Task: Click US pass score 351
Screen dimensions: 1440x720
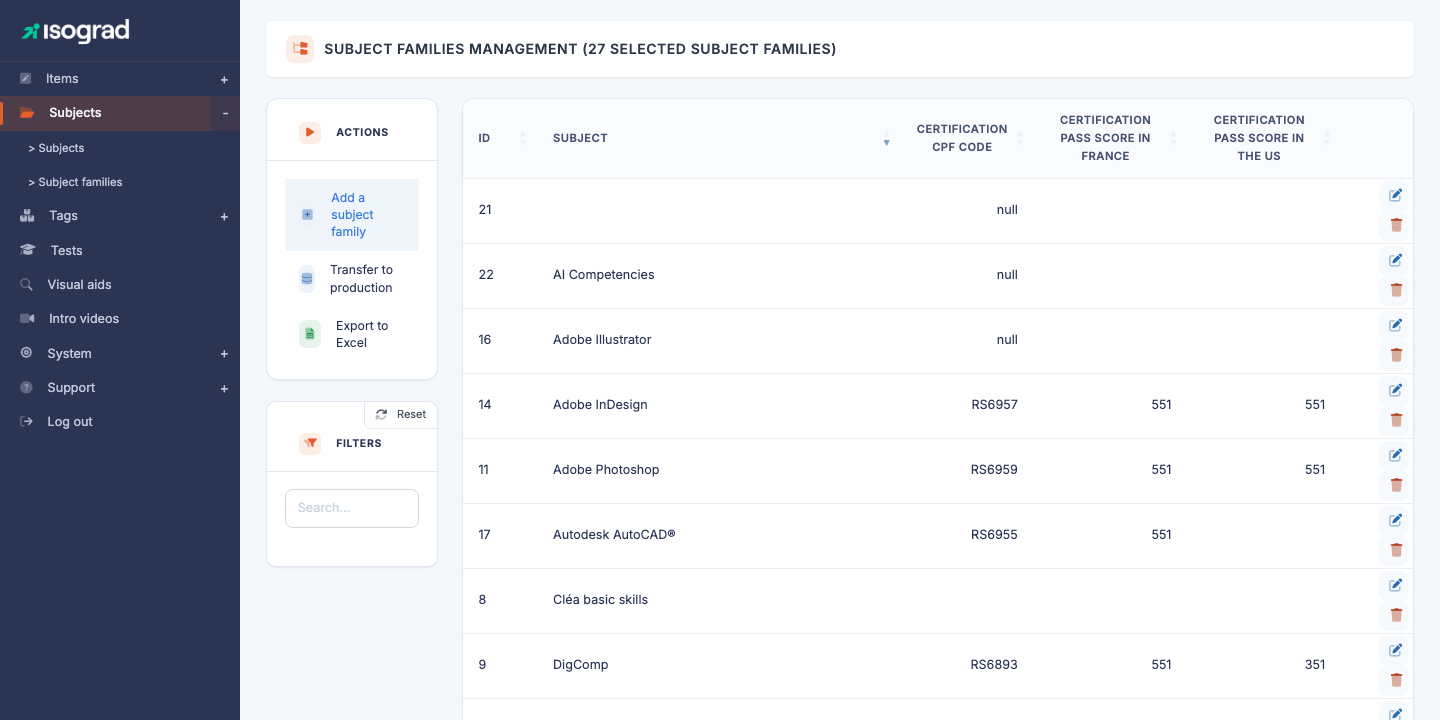Action: tap(1315, 665)
